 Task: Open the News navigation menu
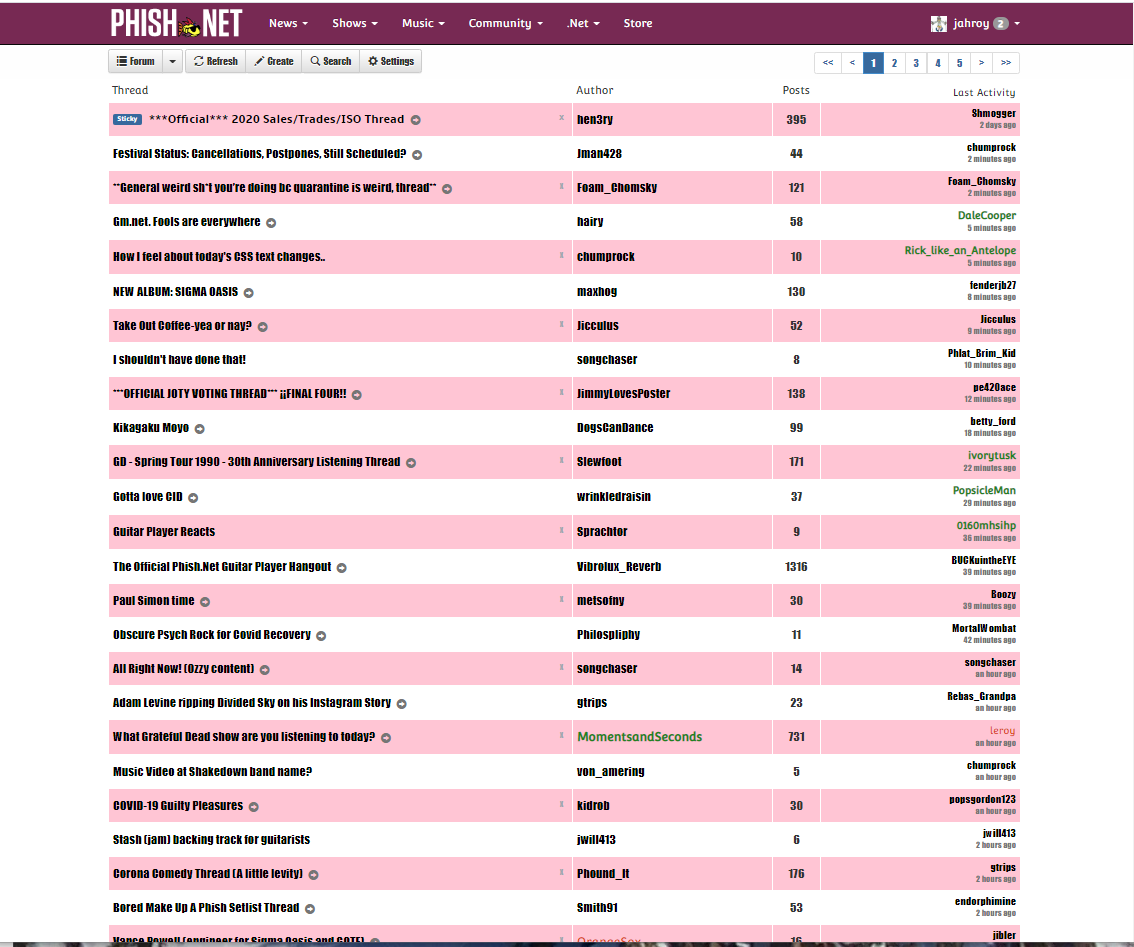[x=288, y=23]
